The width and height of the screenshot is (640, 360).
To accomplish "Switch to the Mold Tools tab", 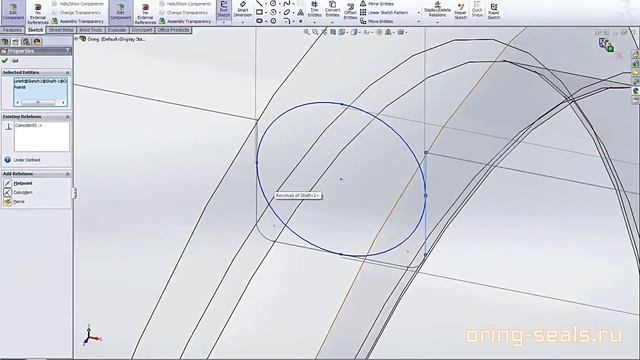I will click(91, 30).
